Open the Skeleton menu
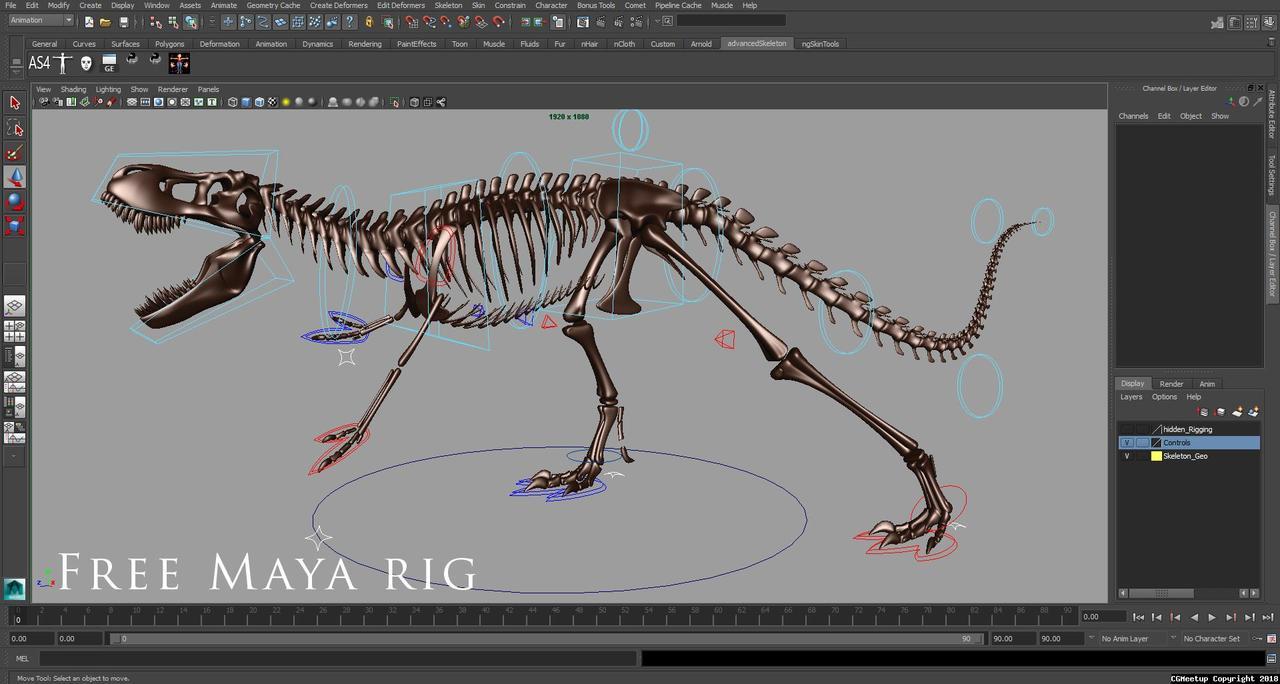 [x=448, y=5]
